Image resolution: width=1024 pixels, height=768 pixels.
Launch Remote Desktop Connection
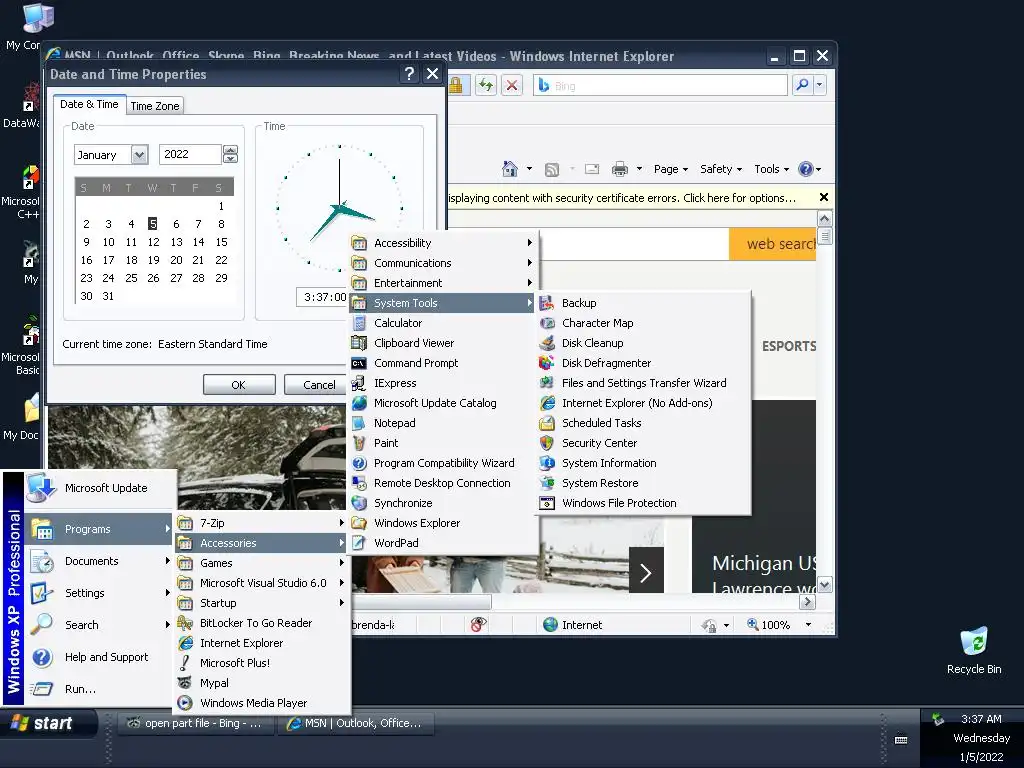tap(442, 483)
